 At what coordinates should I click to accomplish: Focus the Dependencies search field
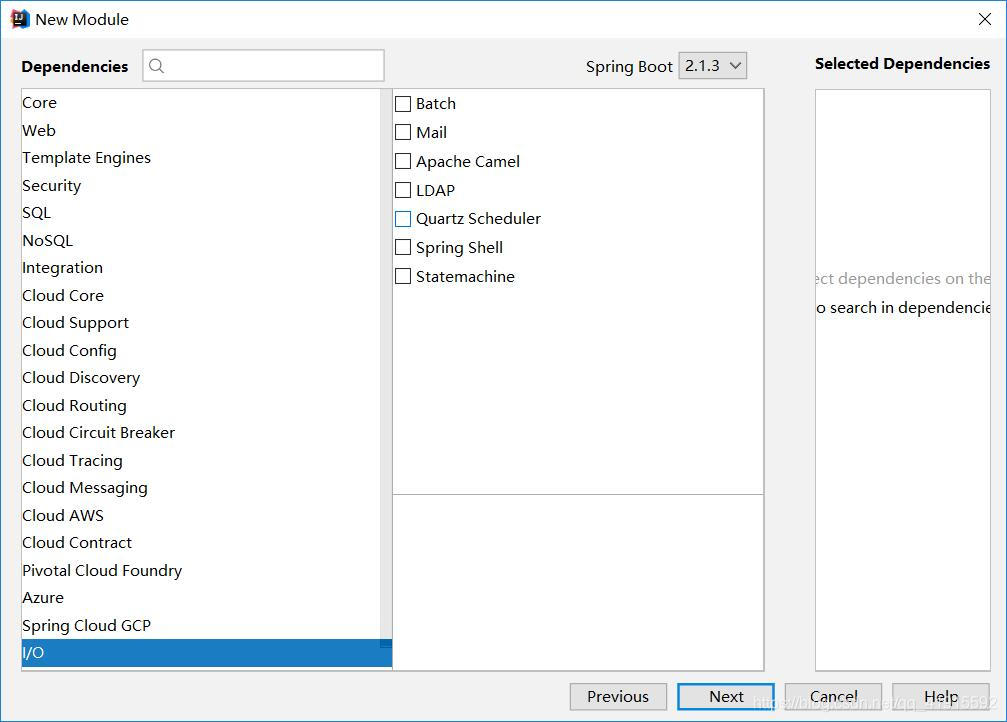point(263,66)
